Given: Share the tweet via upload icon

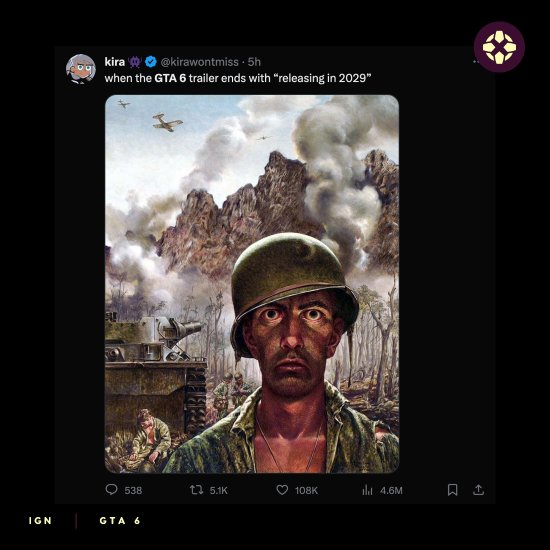Looking at the screenshot, I should click(x=478, y=490).
